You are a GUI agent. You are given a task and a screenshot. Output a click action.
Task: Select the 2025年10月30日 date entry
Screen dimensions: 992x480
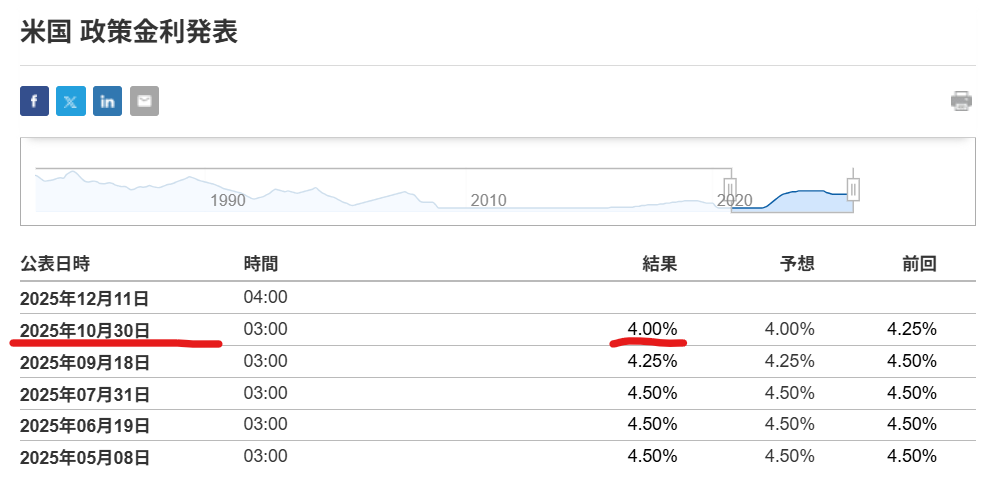click(x=85, y=329)
